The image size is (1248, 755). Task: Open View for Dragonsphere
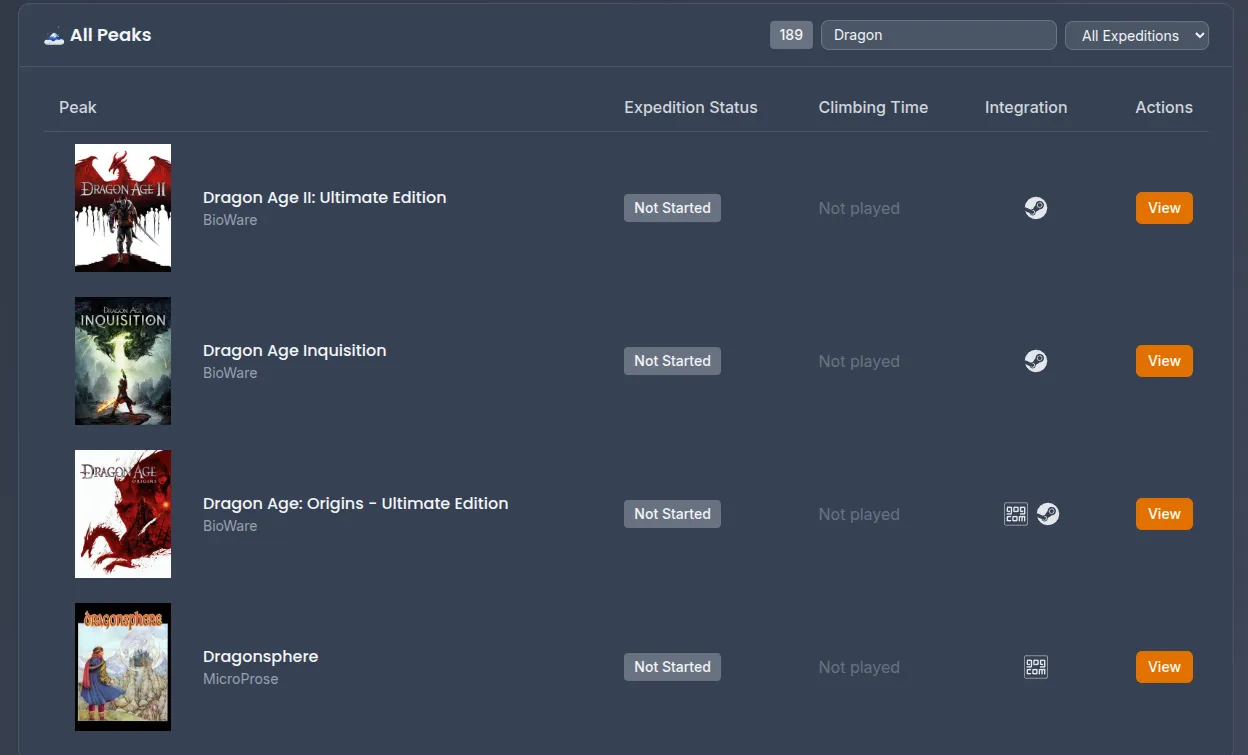(1164, 667)
